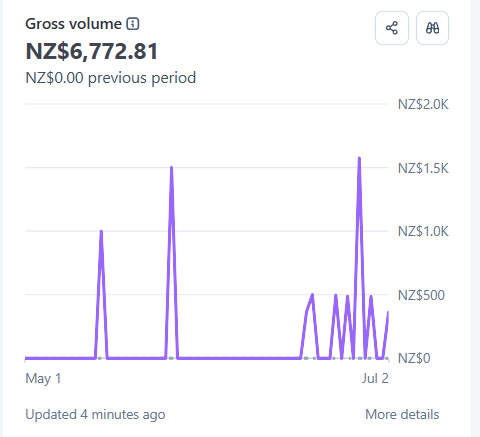
Task: Select the second peak reaching NZ$1.5K
Action: (171, 167)
